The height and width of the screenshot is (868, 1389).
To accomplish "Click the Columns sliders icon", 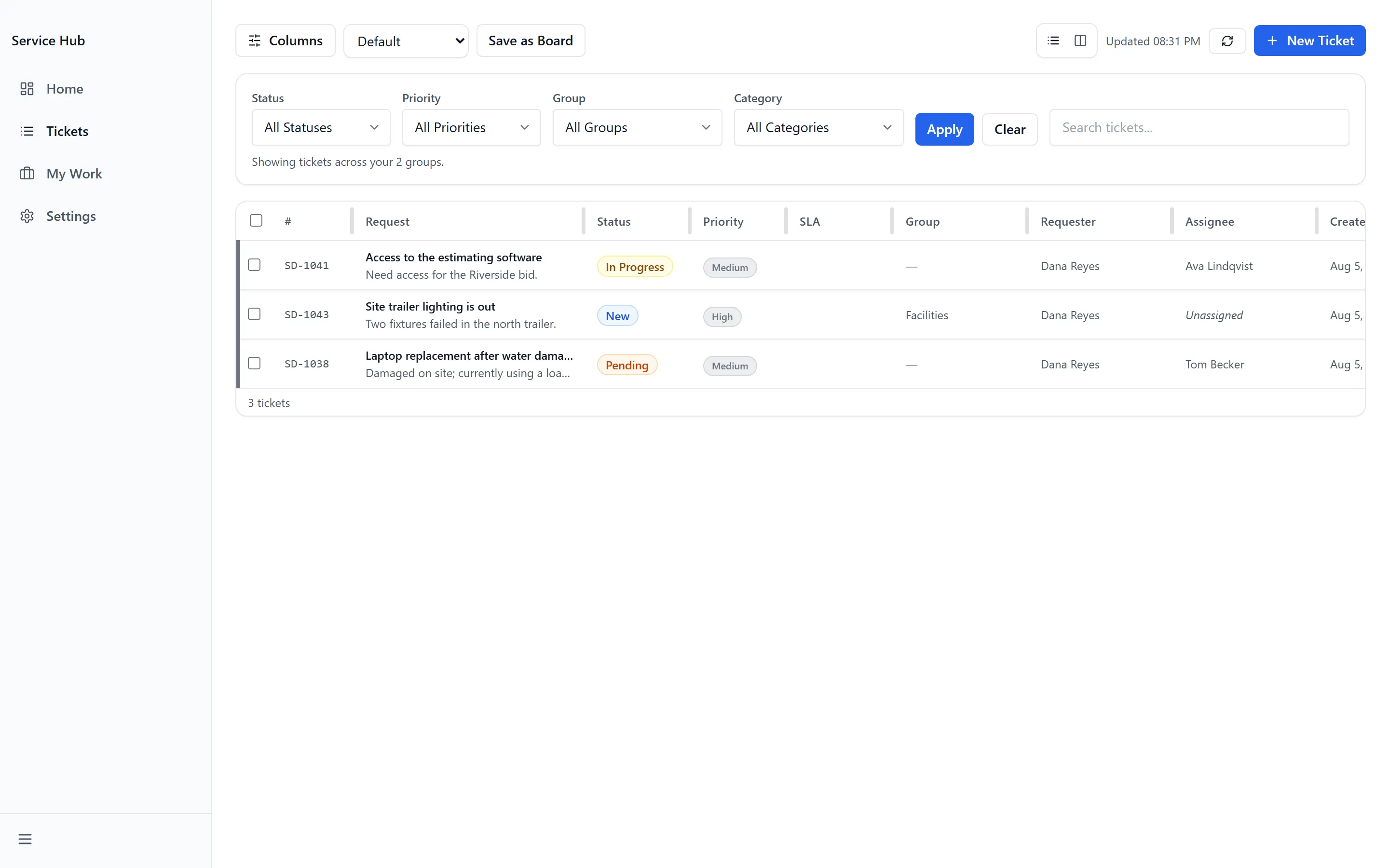I will pos(254,41).
